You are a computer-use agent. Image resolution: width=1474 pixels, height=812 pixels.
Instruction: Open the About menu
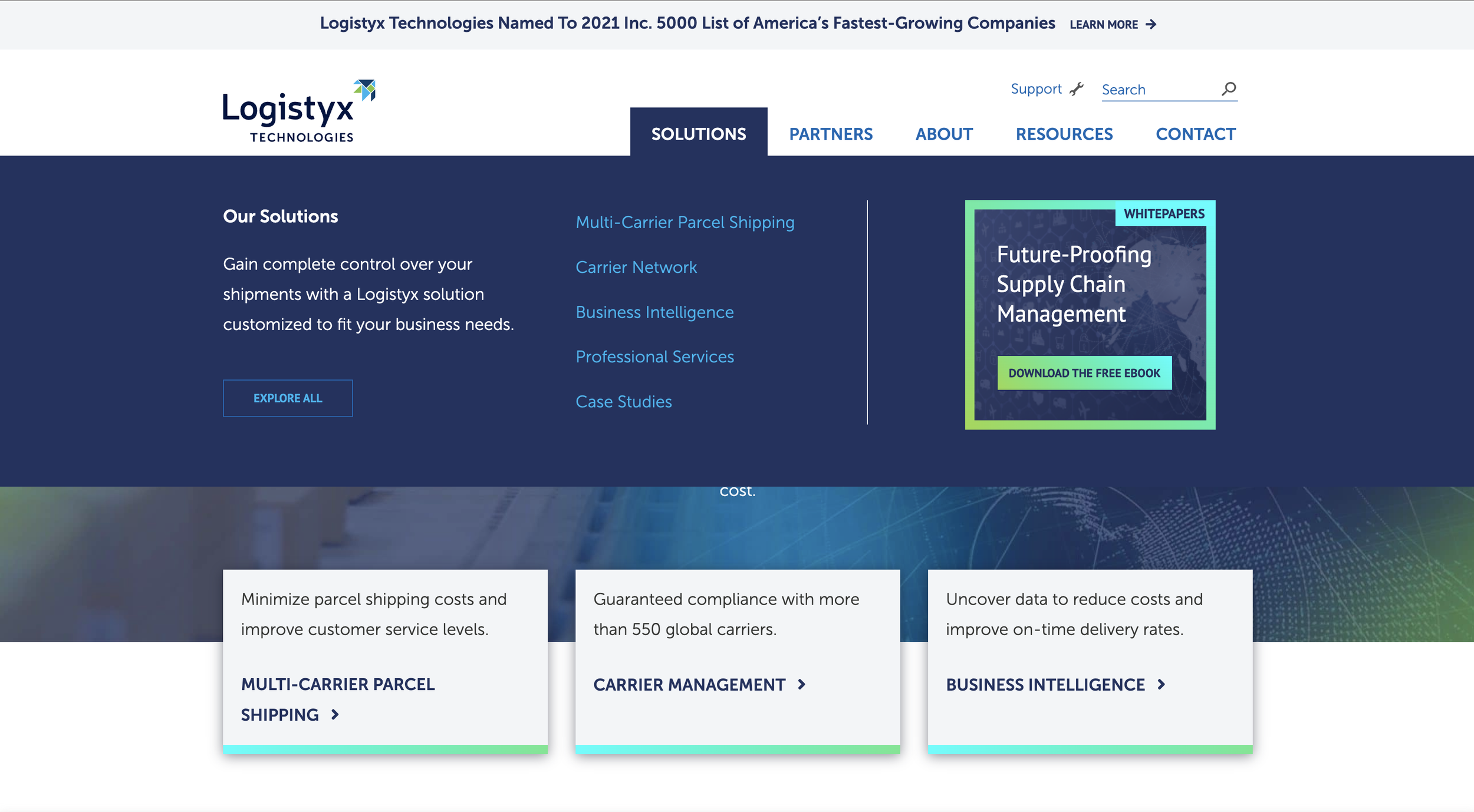tap(944, 134)
